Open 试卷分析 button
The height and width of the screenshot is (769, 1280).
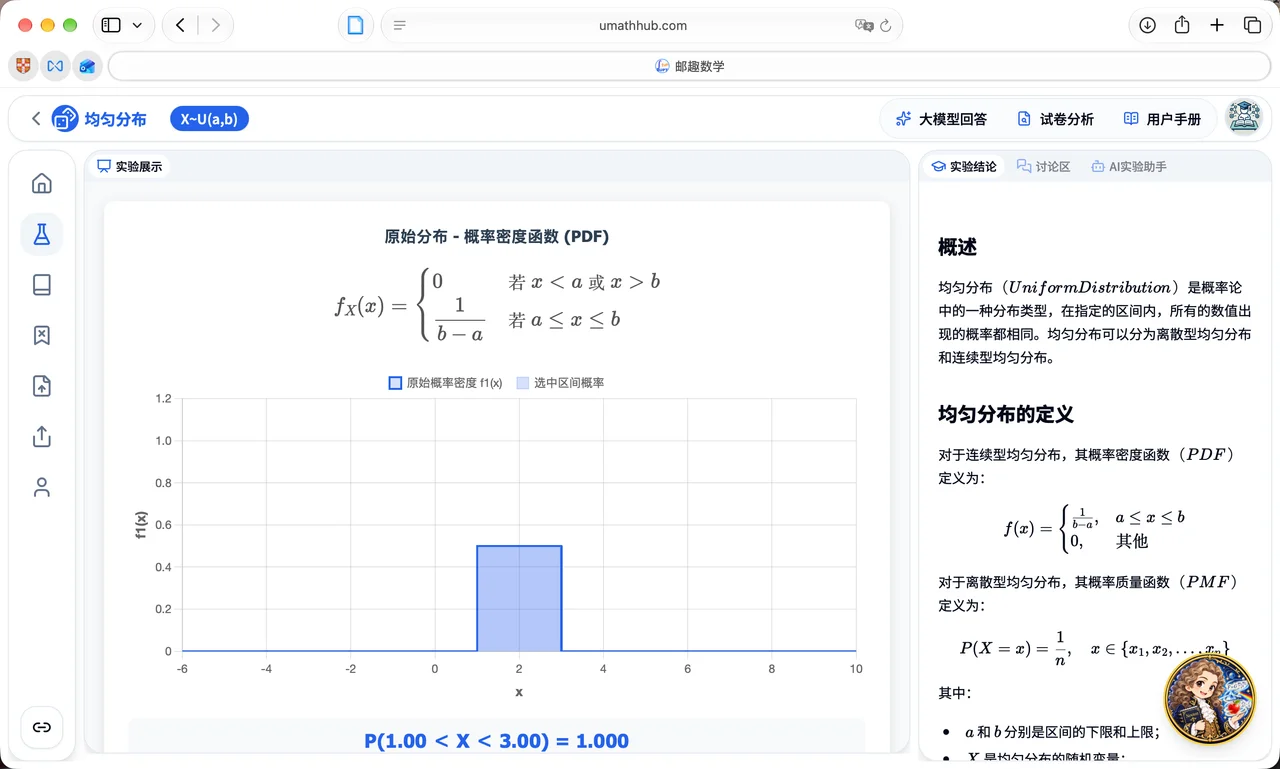point(1056,119)
